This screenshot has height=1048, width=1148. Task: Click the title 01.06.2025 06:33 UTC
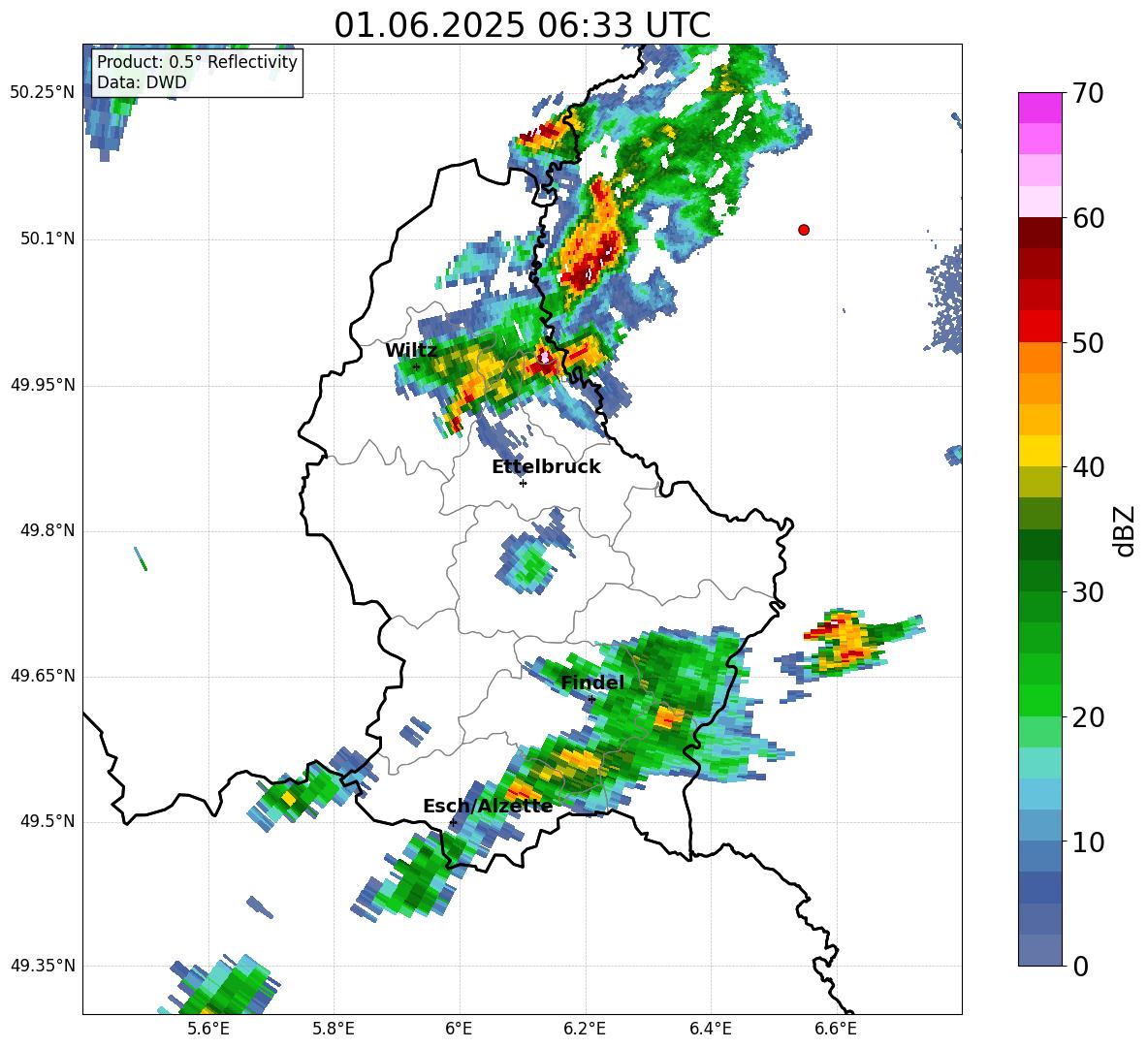pos(522,25)
